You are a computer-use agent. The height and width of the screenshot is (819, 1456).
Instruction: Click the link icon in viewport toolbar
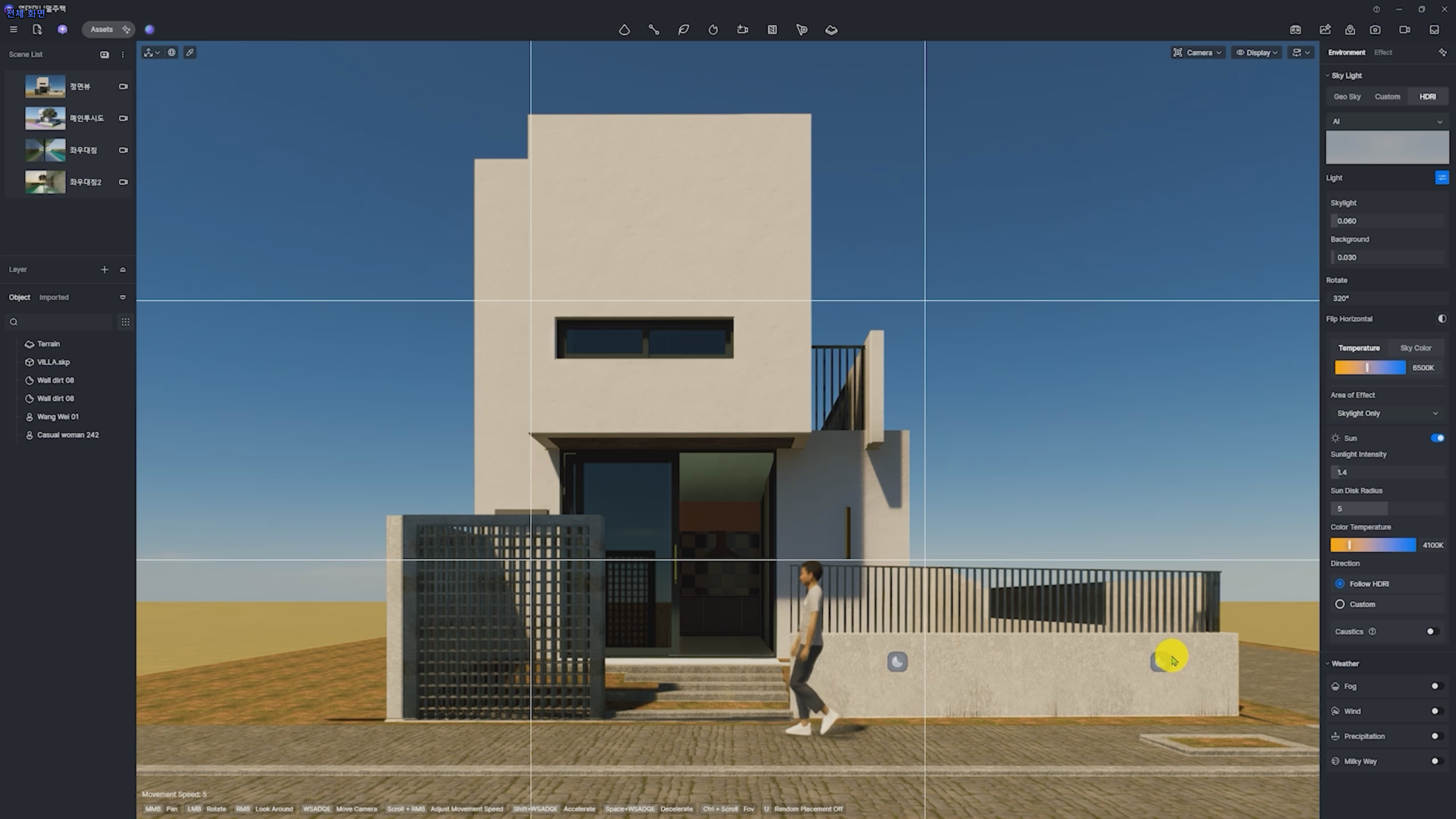tap(190, 53)
